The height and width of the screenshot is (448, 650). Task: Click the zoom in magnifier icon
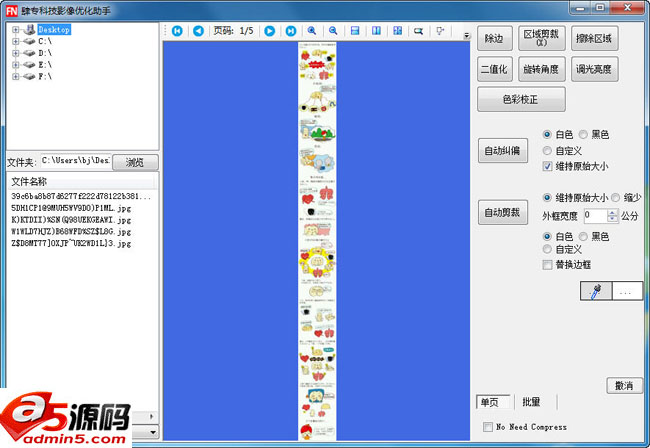click(312, 31)
